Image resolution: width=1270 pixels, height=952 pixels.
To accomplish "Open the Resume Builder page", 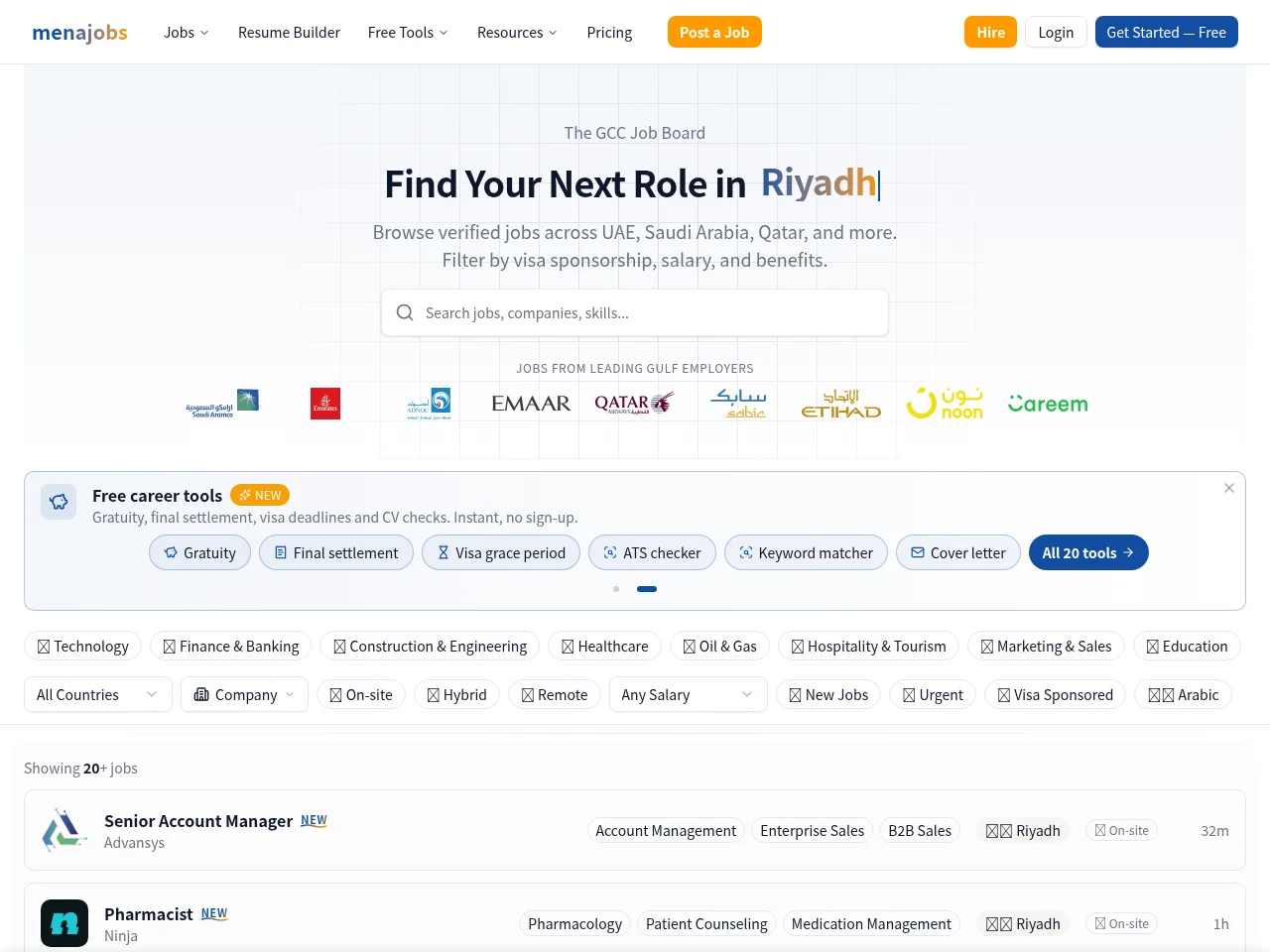I will pos(289,33).
